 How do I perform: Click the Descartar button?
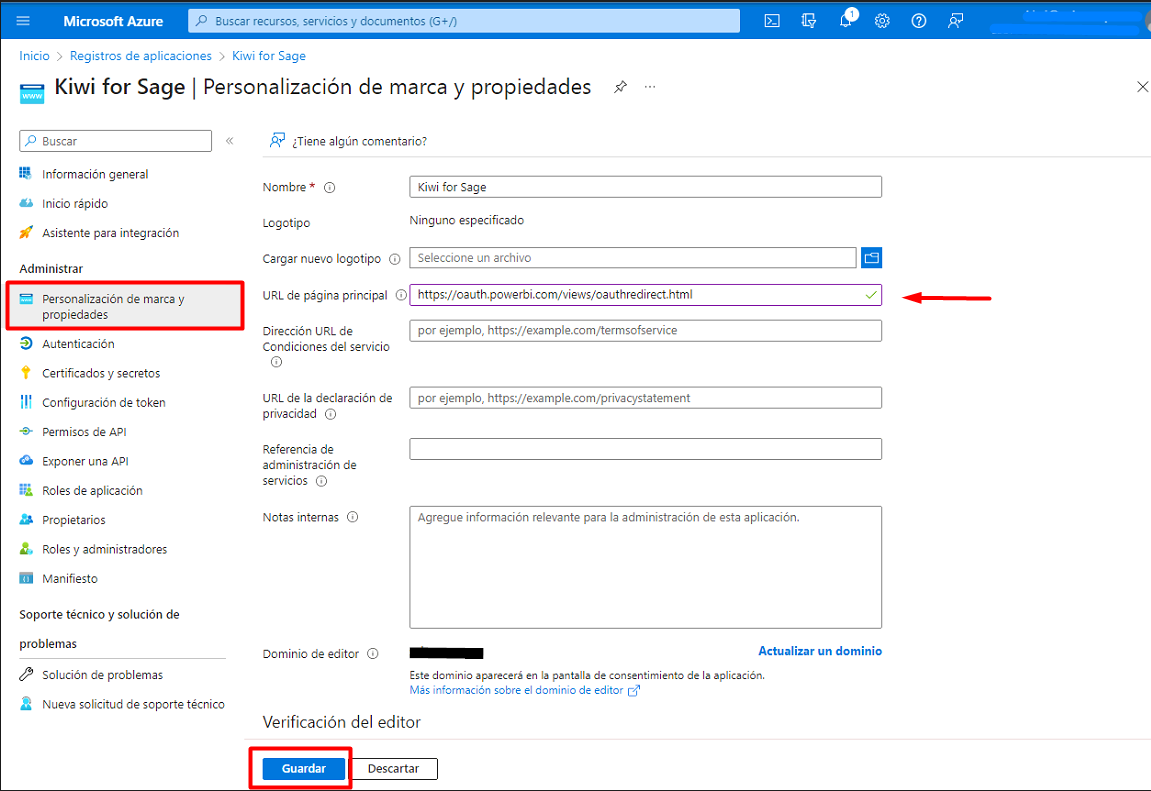click(x=393, y=768)
